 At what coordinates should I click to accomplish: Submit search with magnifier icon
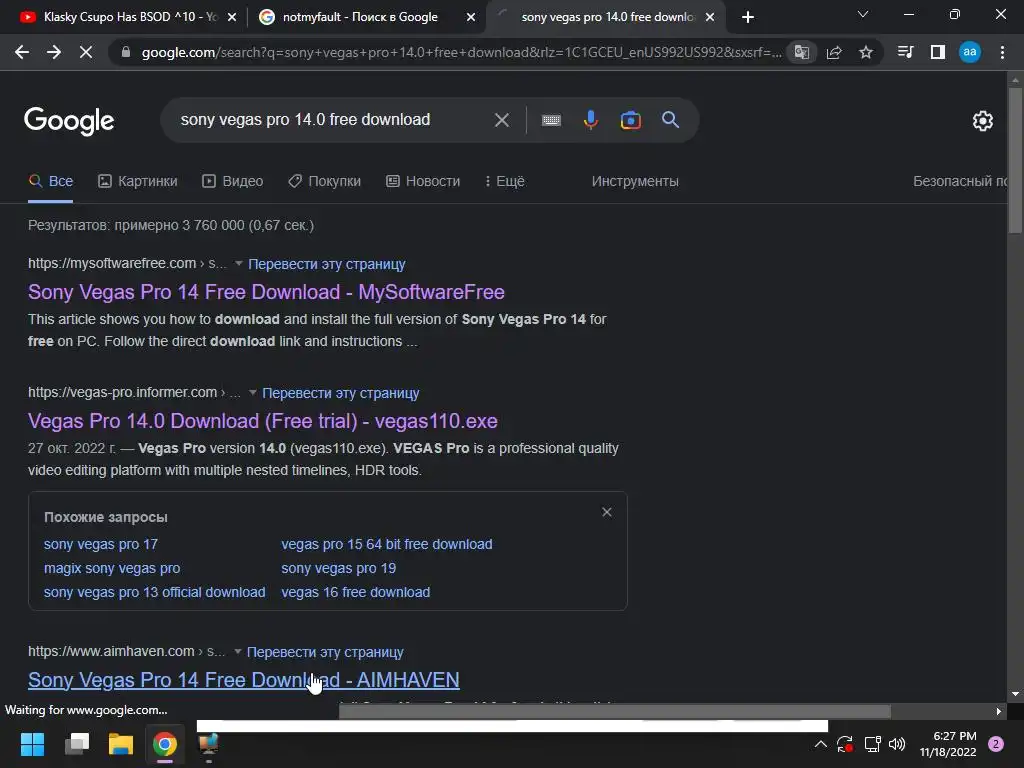coord(670,120)
